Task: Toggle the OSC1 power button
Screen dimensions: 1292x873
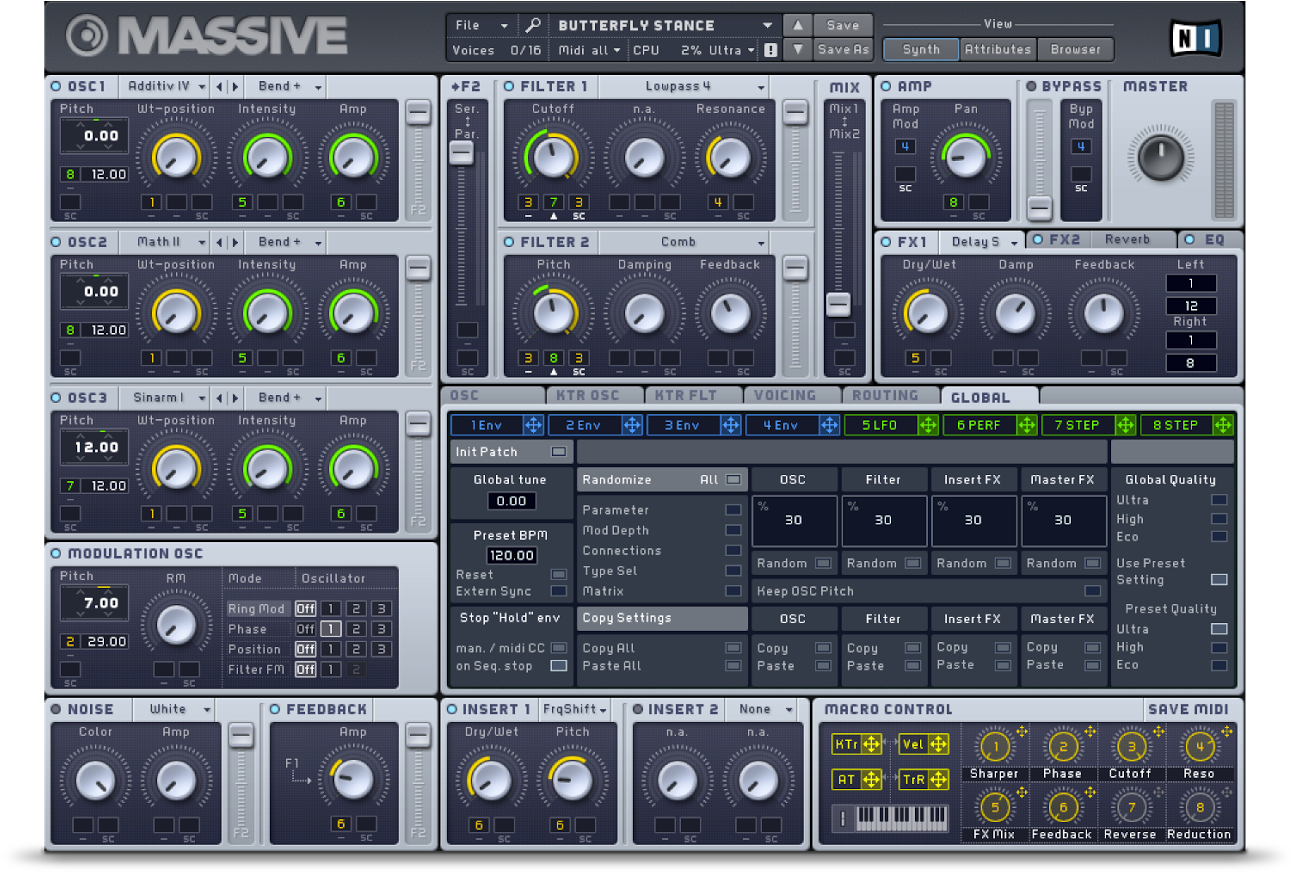Action: (56, 86)
